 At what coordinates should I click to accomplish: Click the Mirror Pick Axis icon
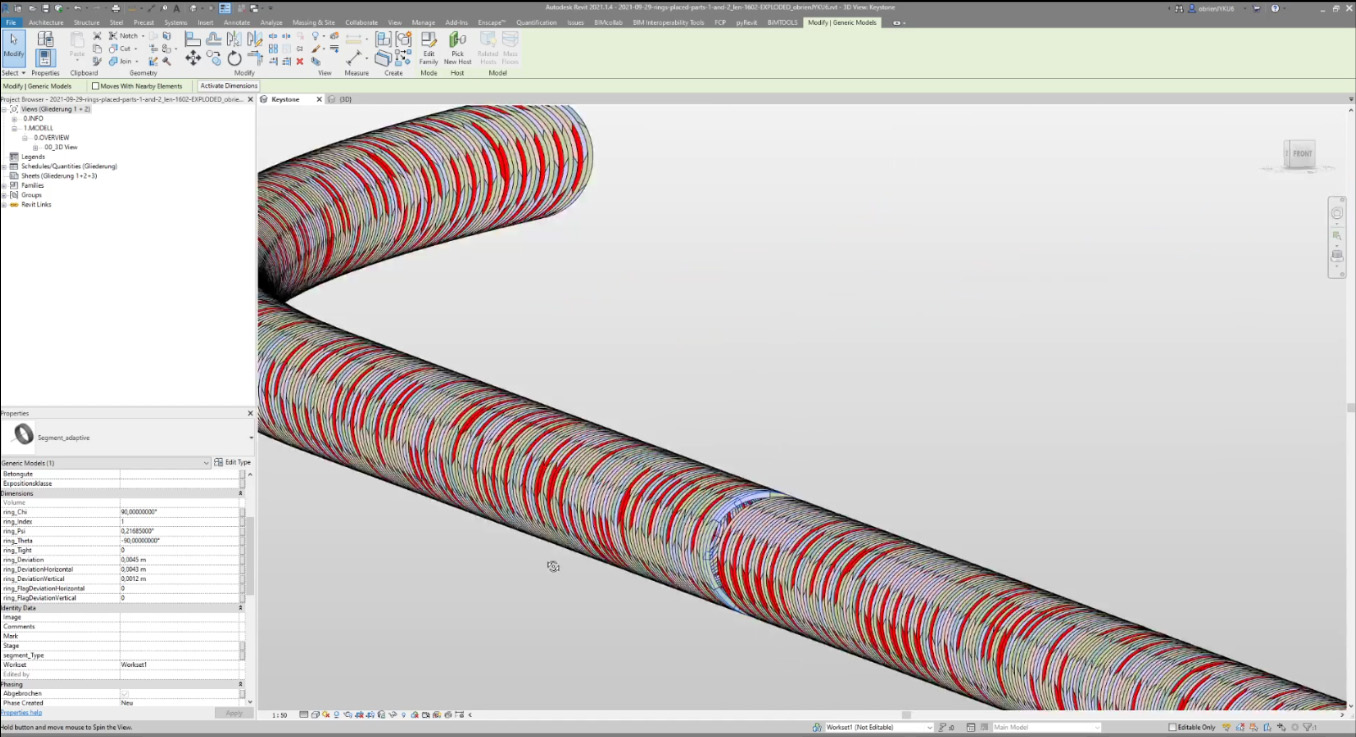(234, 38)
